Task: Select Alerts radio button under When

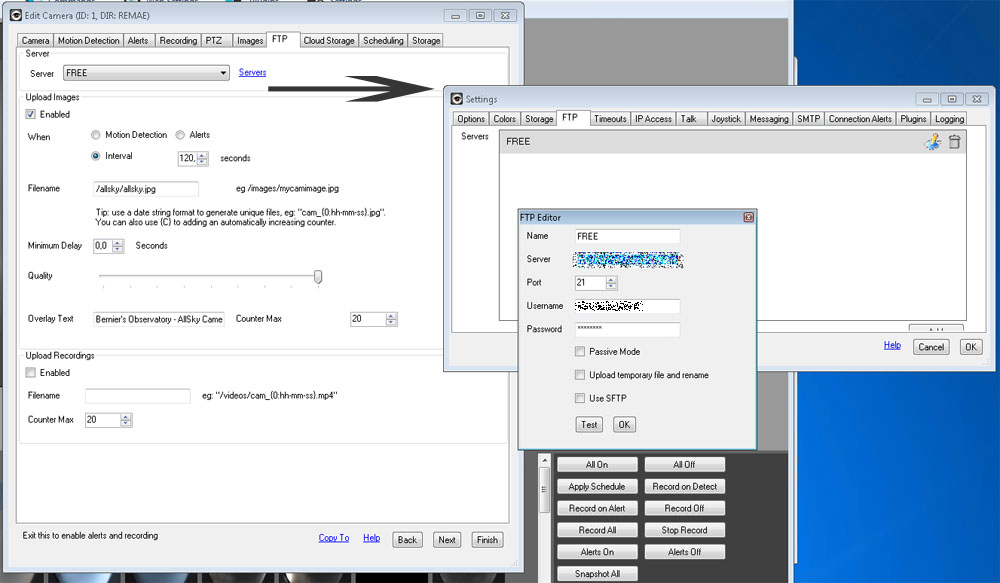Action: (180, 135)
